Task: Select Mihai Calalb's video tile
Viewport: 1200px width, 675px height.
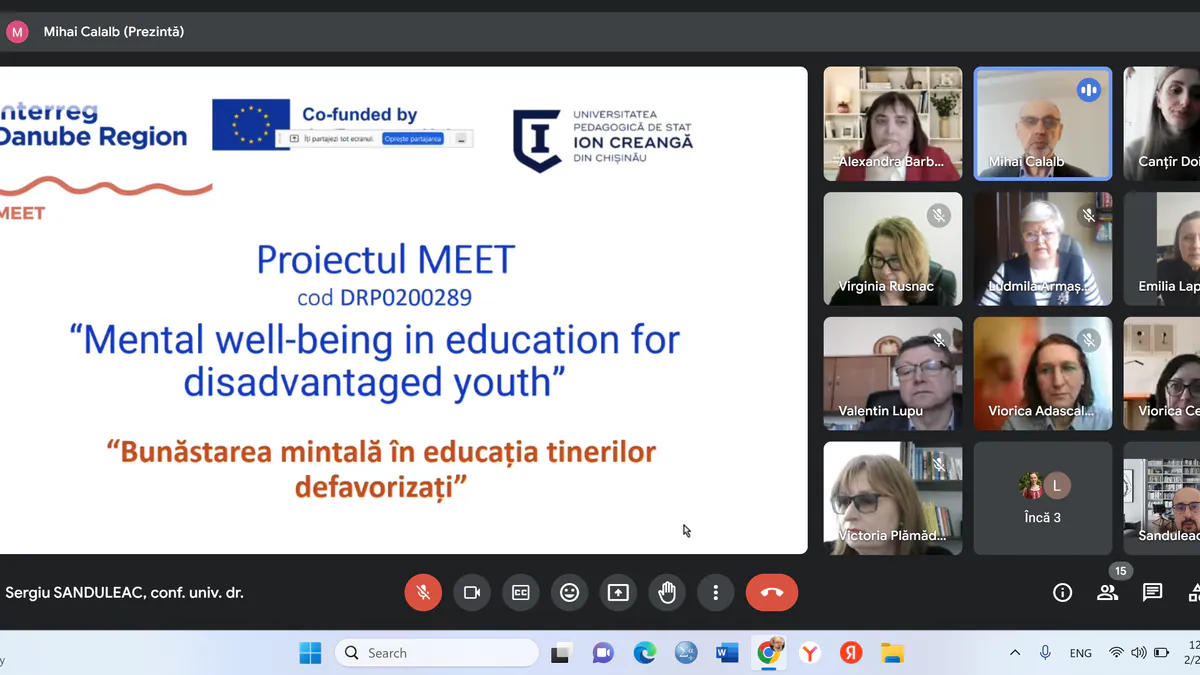Action: (x=1042, y=124)
